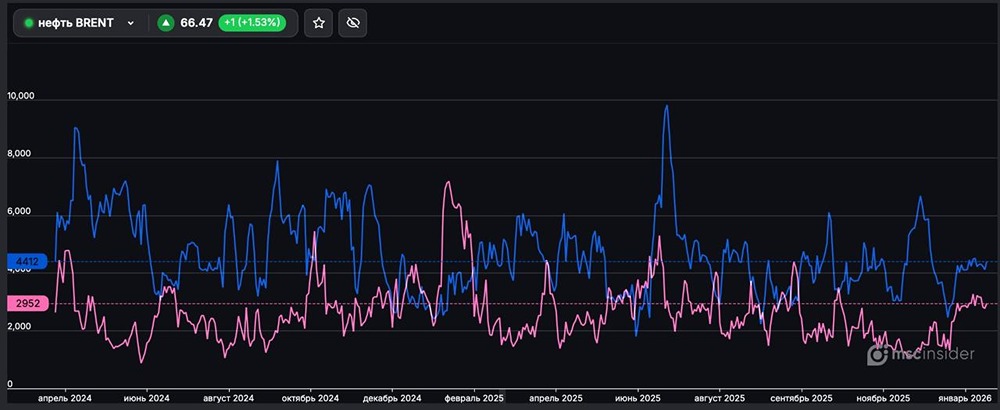
Task: Click the blue line's highest peak
Action: (x=667, y=106)
